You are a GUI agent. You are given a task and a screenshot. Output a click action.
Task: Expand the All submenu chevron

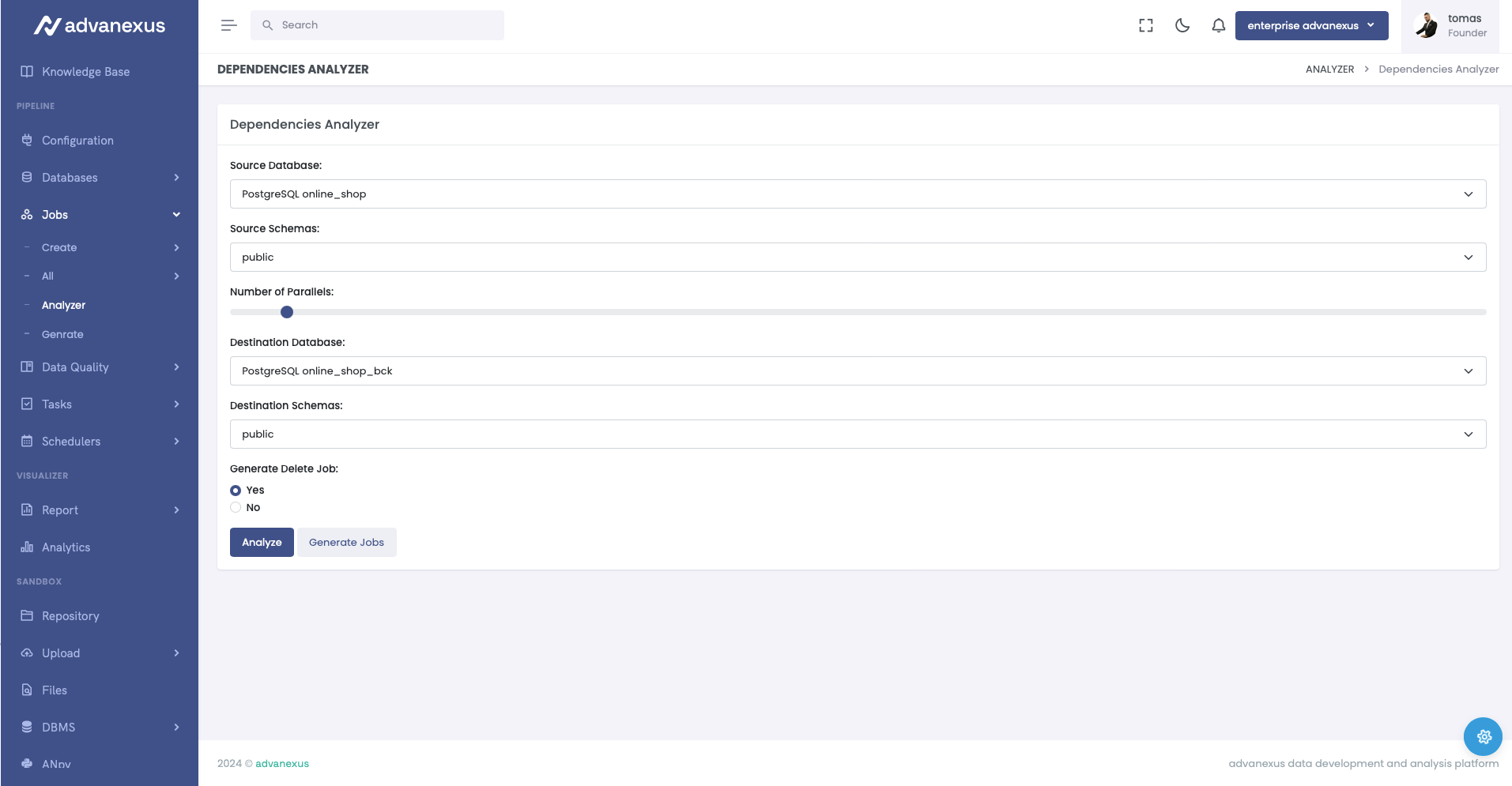[176, 276]
